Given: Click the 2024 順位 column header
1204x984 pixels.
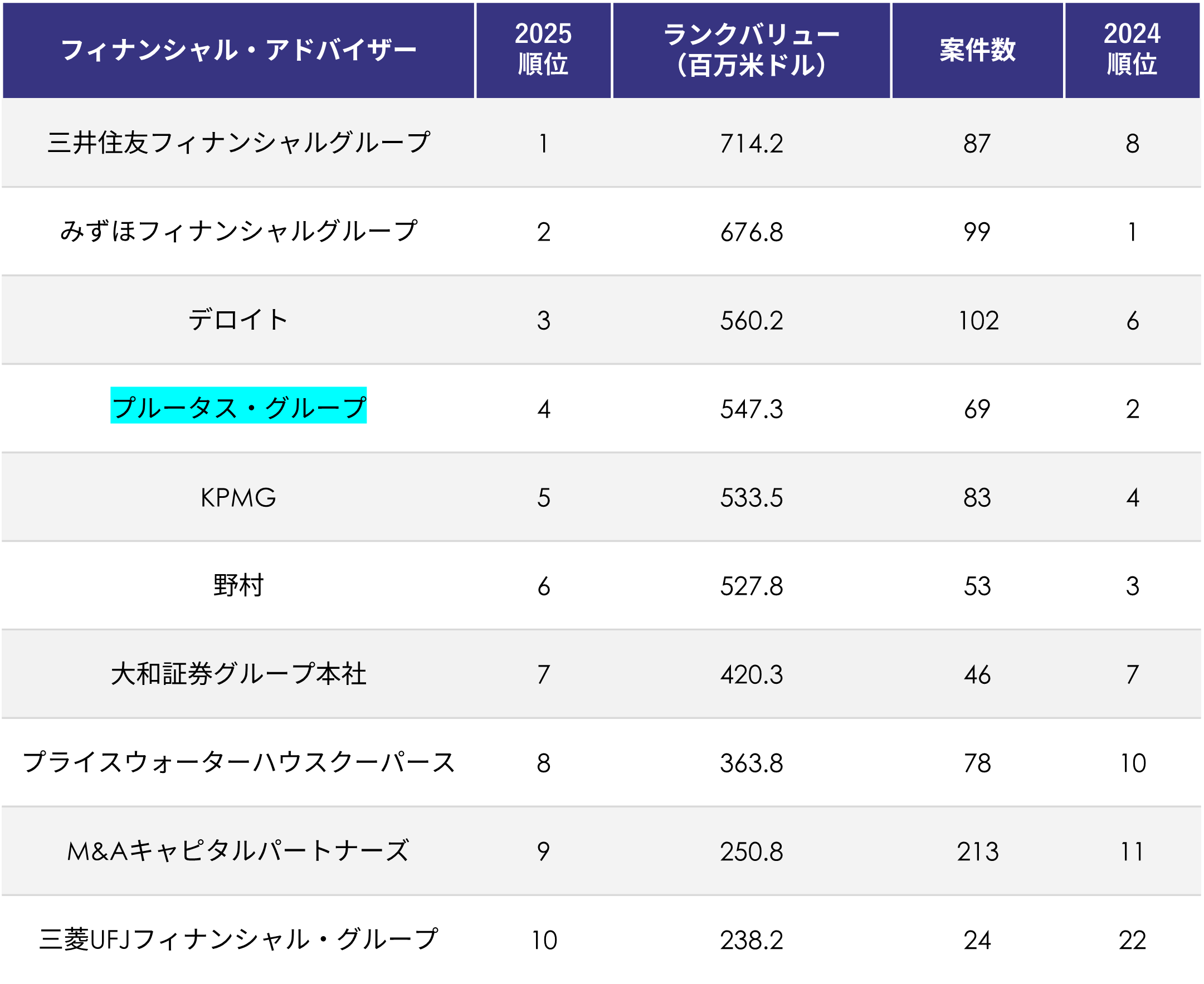Looking at the screenshot, I should point(1132,50).
